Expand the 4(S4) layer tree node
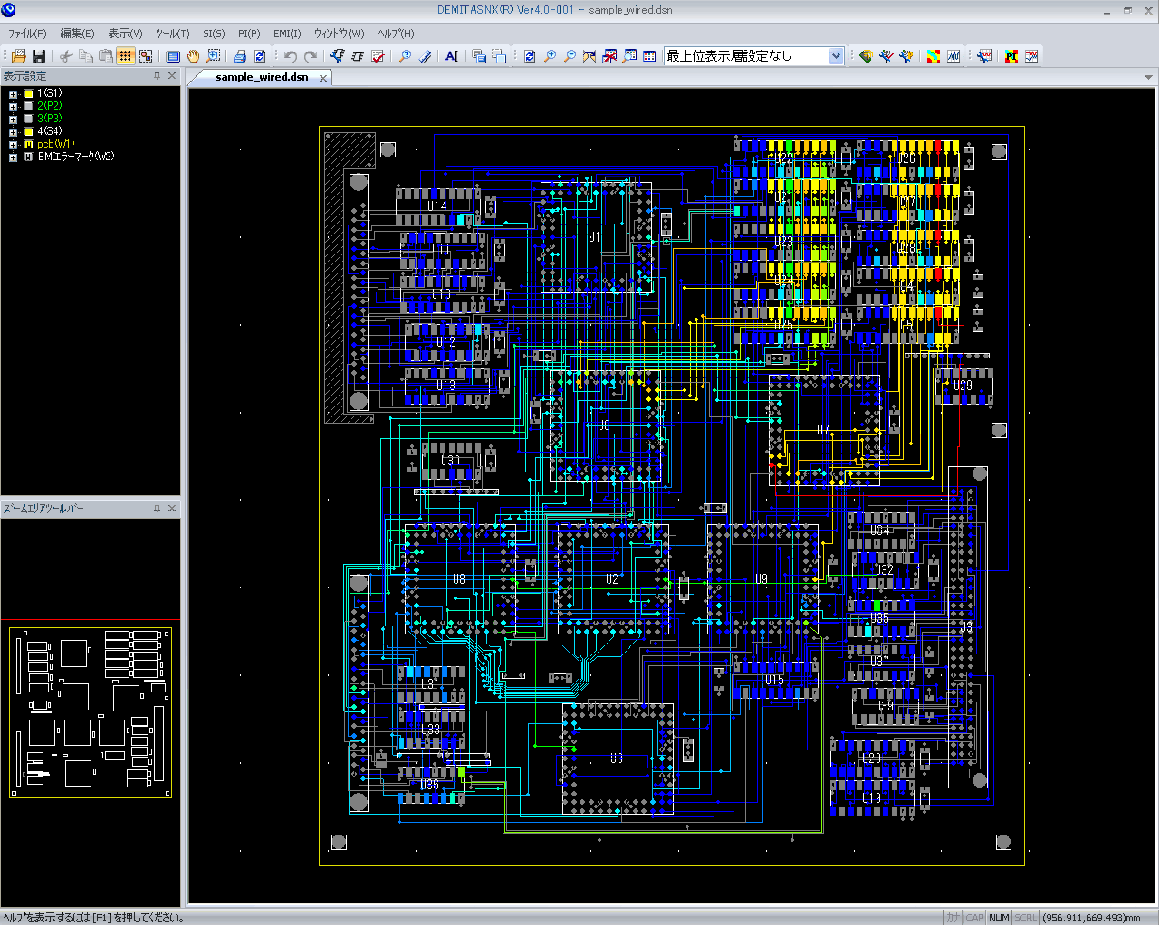The height and width of the screenshot is (925, 1159). click(x=13, y=132)
